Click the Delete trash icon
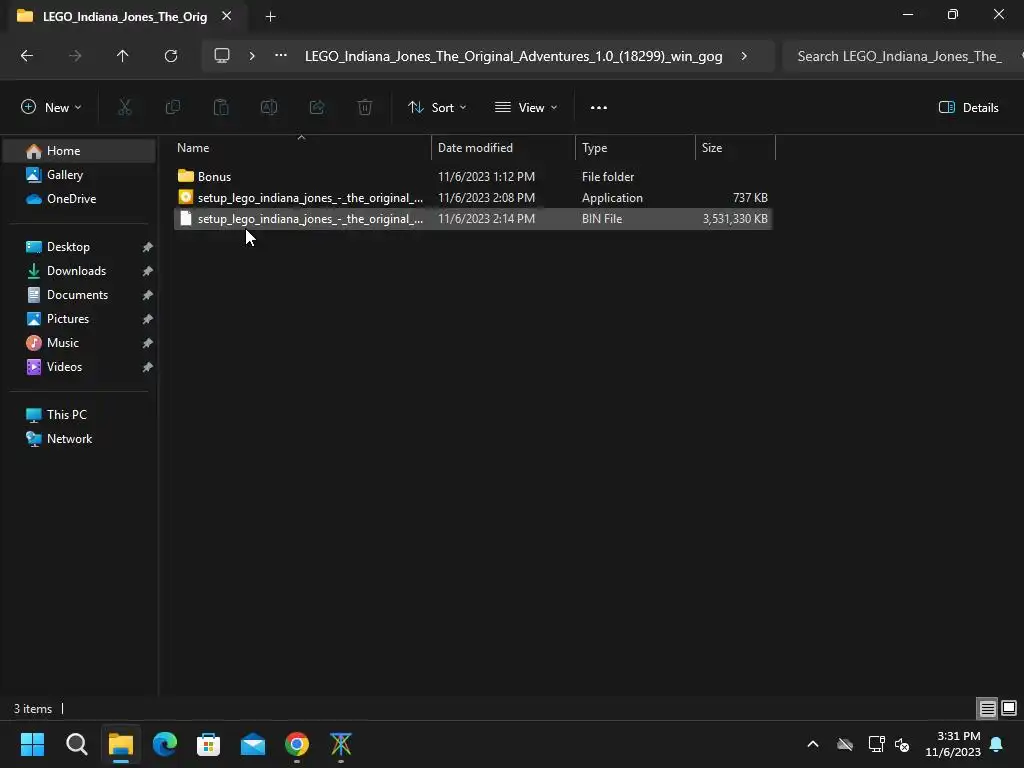The height and width of the screenshot is (768, 1024). [x=365, y=108]
